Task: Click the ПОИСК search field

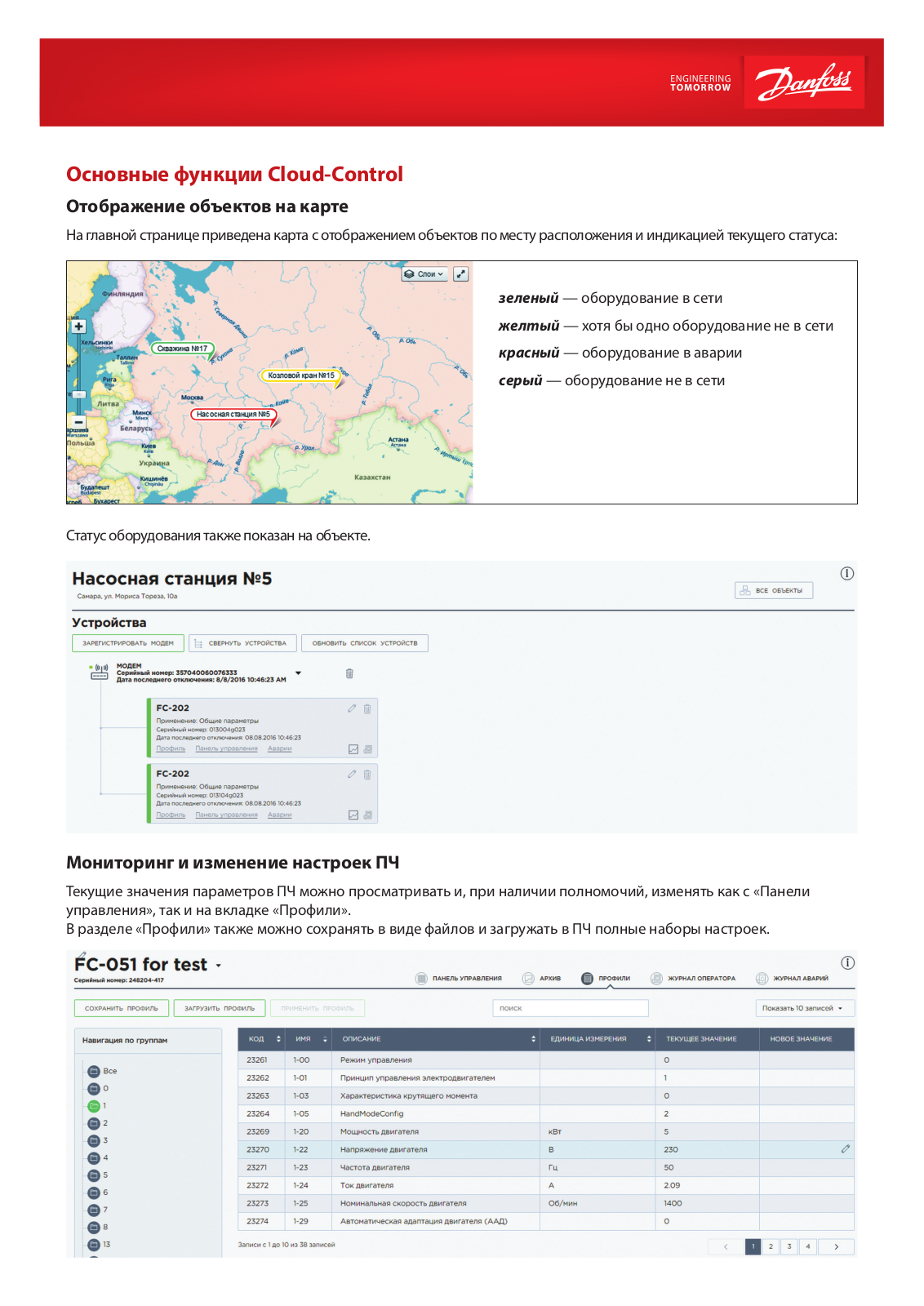Action: pyautogui.click(x=571, y=1008)
